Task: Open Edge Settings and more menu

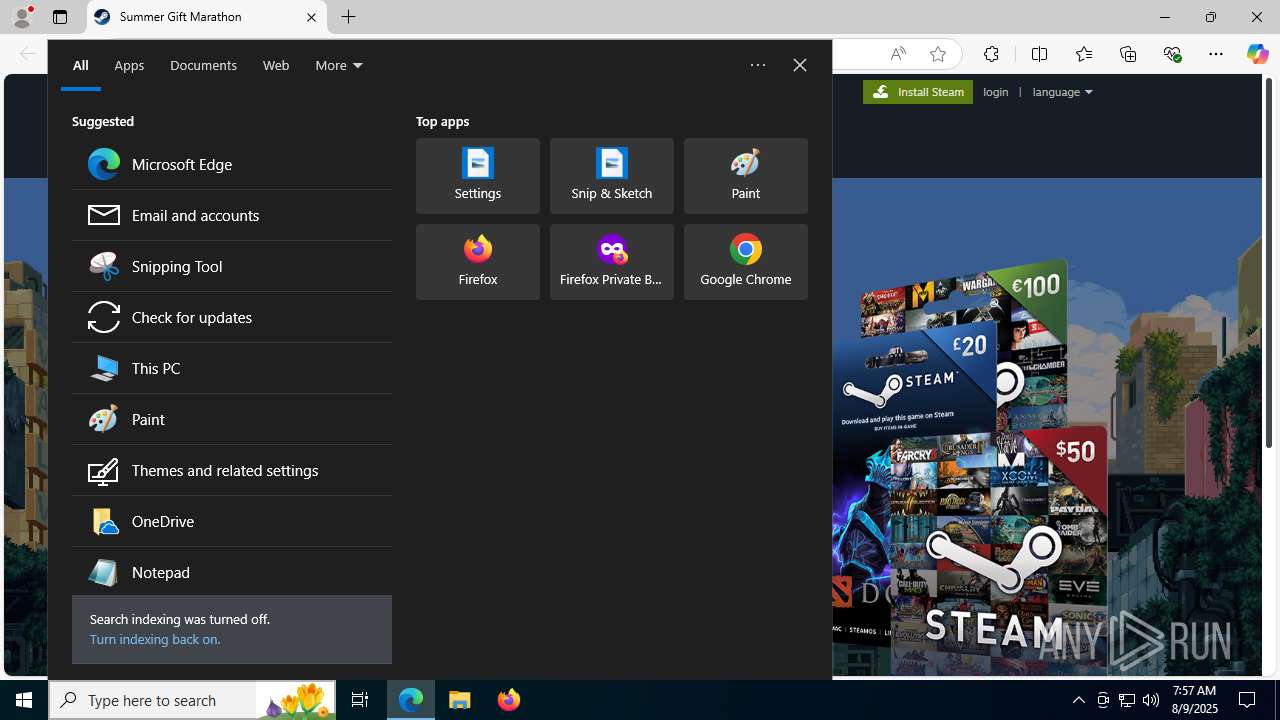Action: click(1216, 54)
